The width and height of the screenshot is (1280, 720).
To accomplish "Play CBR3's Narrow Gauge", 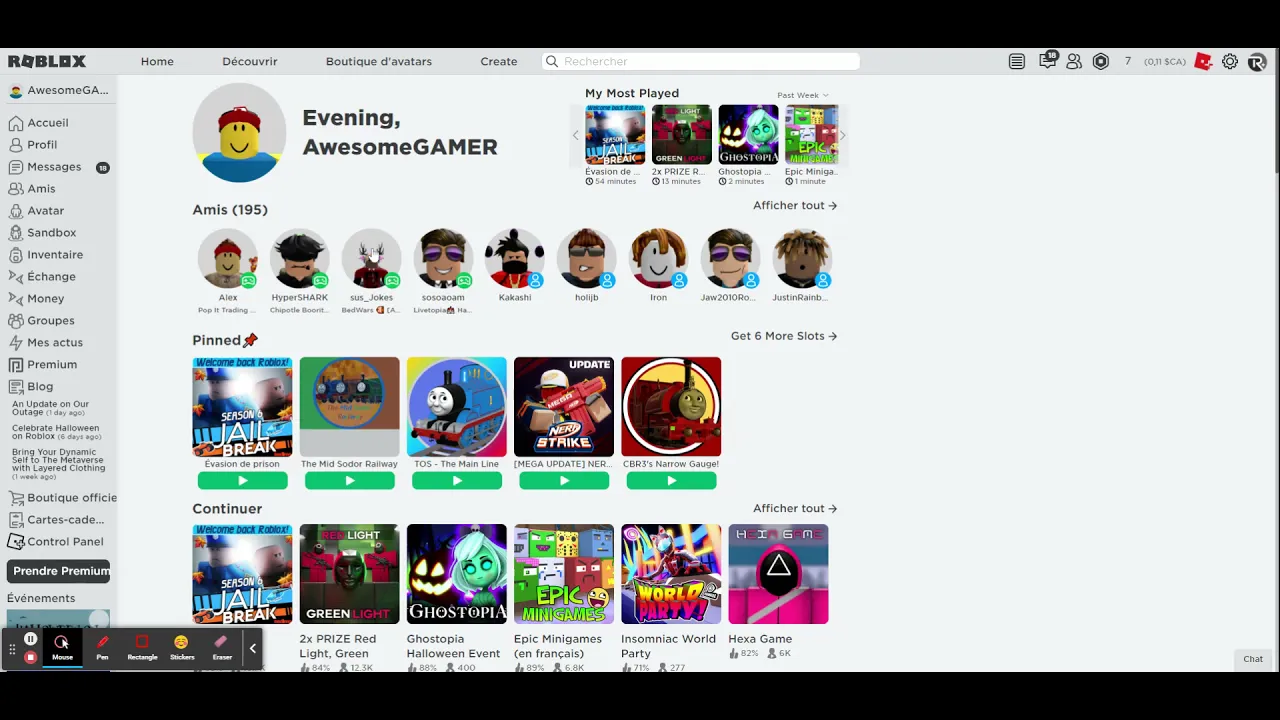I will 671,481.
